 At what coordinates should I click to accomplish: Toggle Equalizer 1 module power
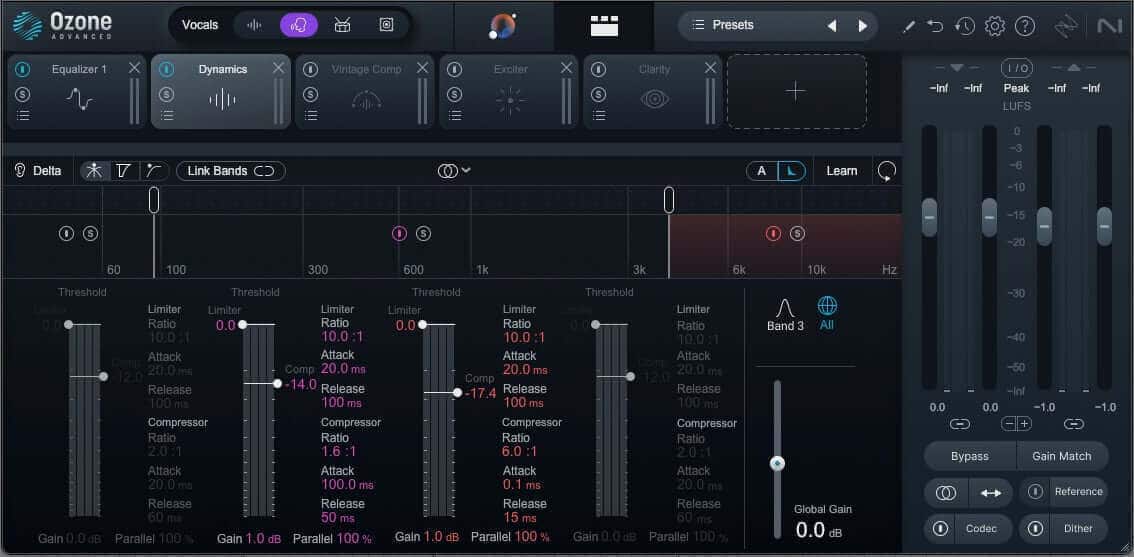pyautogui.click(x=23, y=69)
